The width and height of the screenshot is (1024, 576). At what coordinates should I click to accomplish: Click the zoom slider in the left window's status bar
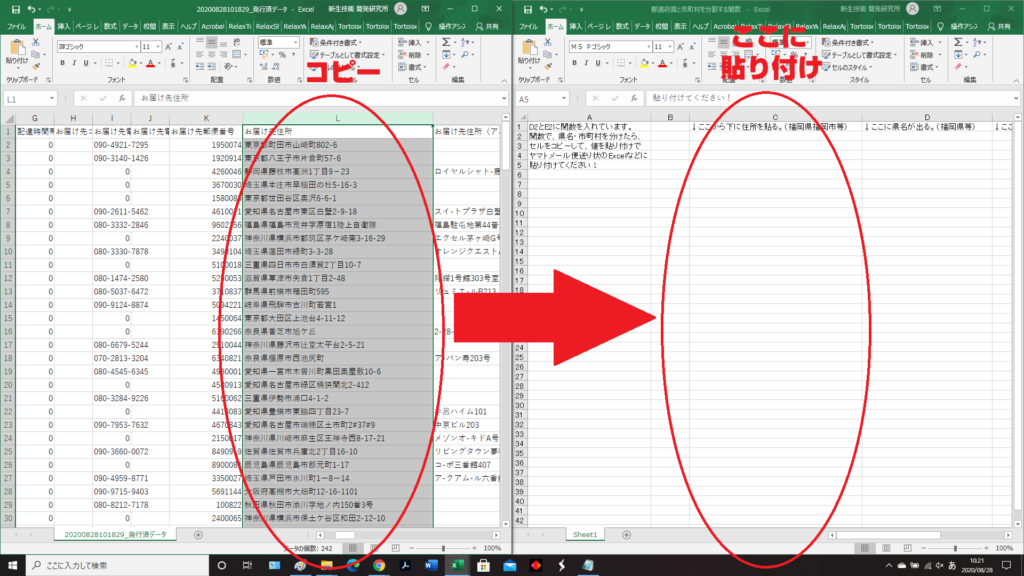coord(447,548)
